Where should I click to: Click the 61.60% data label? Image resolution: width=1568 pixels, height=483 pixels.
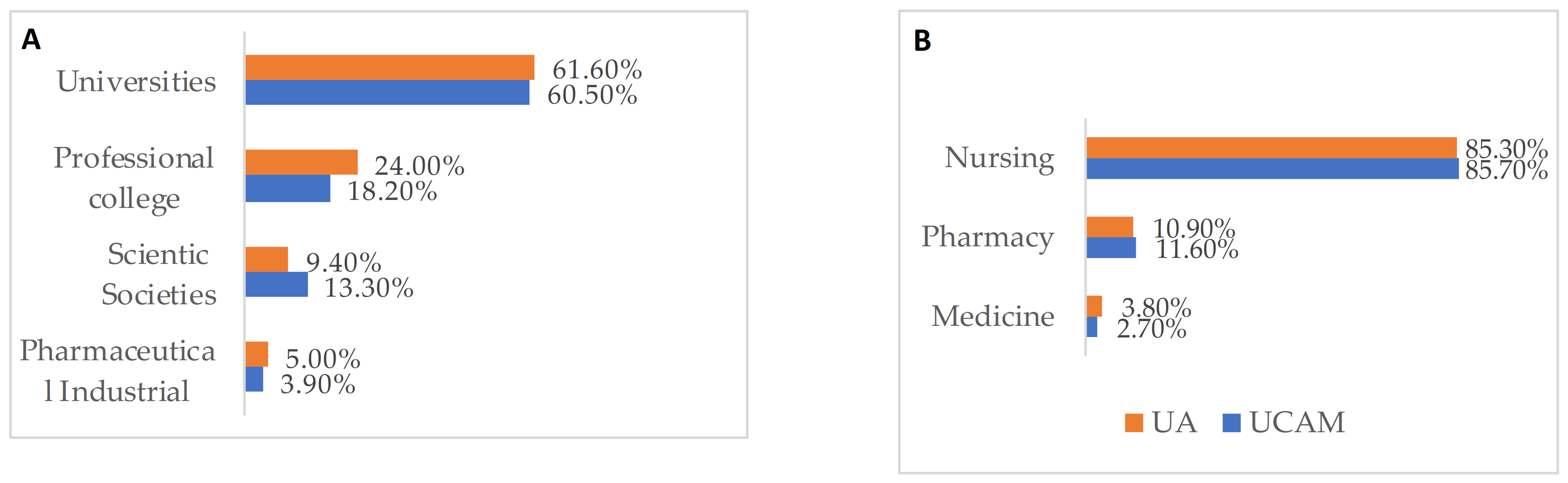(596, 70)
